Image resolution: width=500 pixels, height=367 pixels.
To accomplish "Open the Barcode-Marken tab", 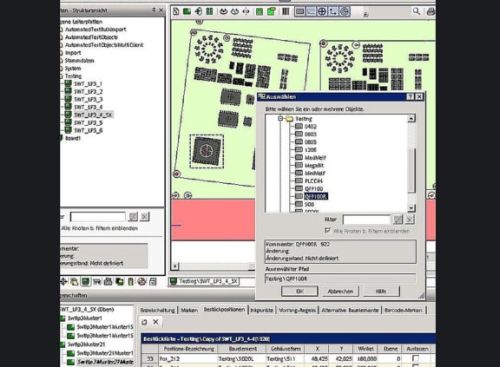I will click(x=403, y=310).
